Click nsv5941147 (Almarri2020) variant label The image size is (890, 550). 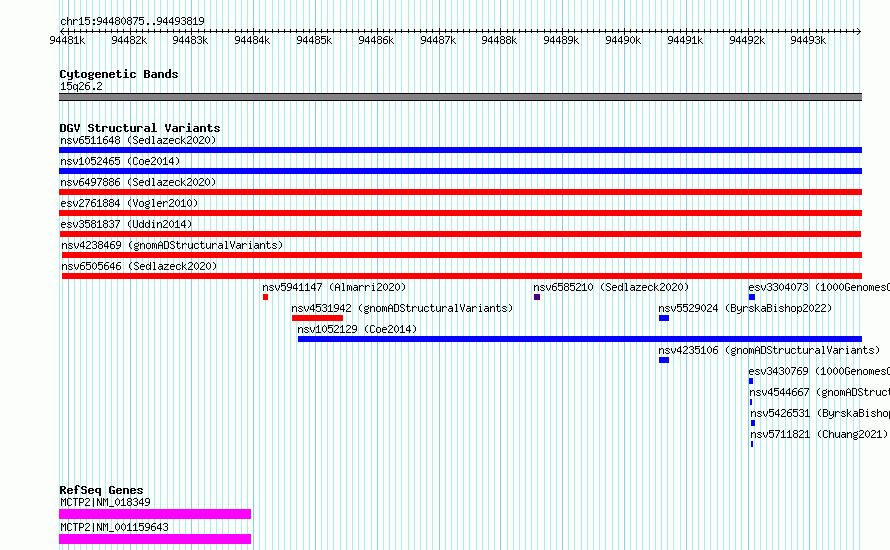[334, 287]
